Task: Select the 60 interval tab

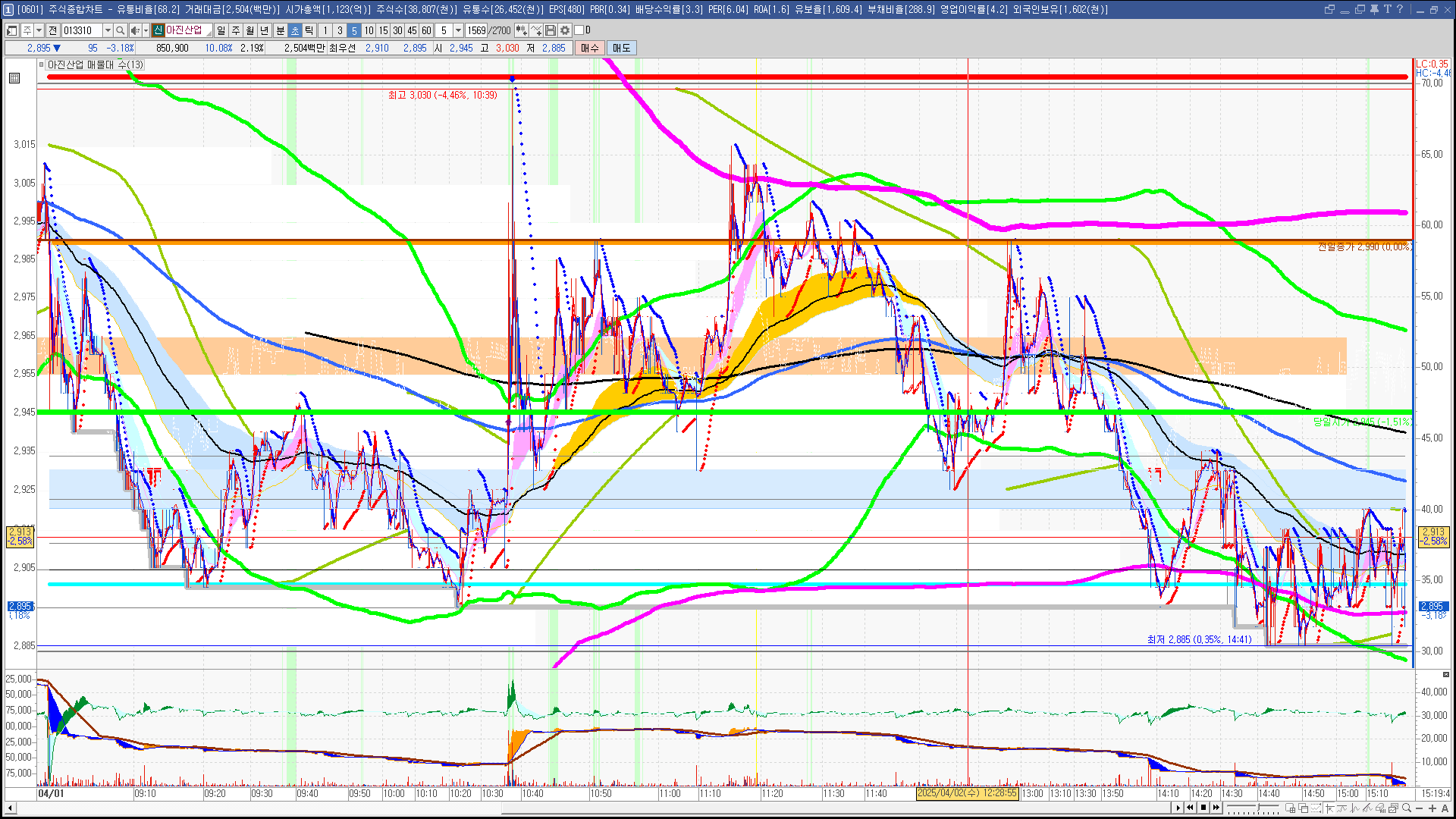Action: point(426,30)
